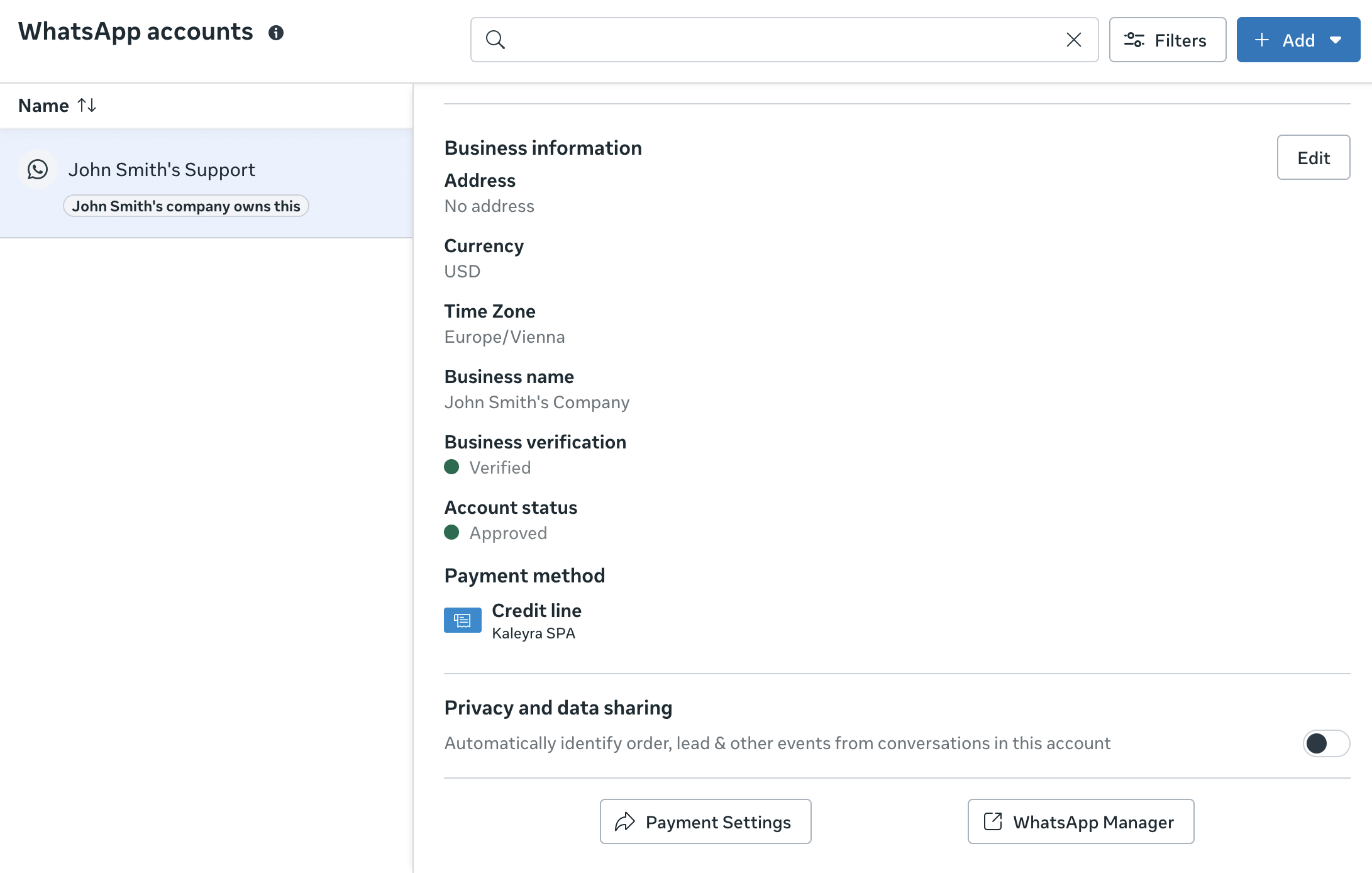The height and width of the screenshot is (873, 1372).
Task: Click the share arrow icon in Payment Settings
Action: click(625, 821)
